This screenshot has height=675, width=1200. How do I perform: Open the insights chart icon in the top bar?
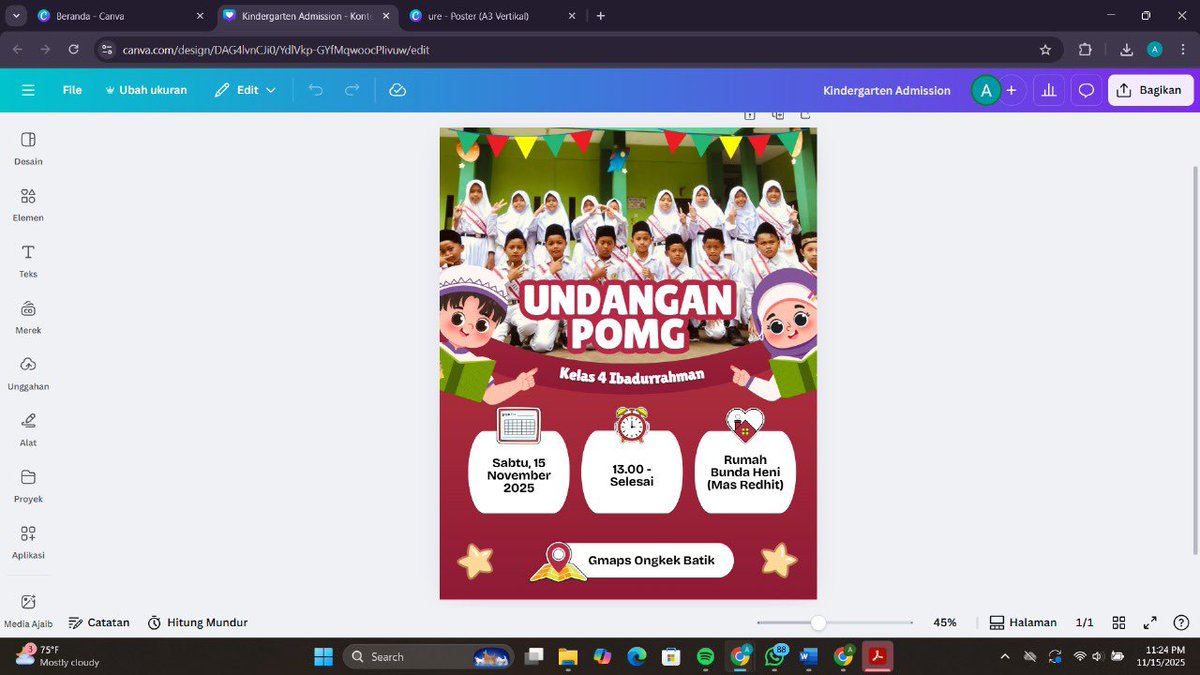pos(1048,90)
